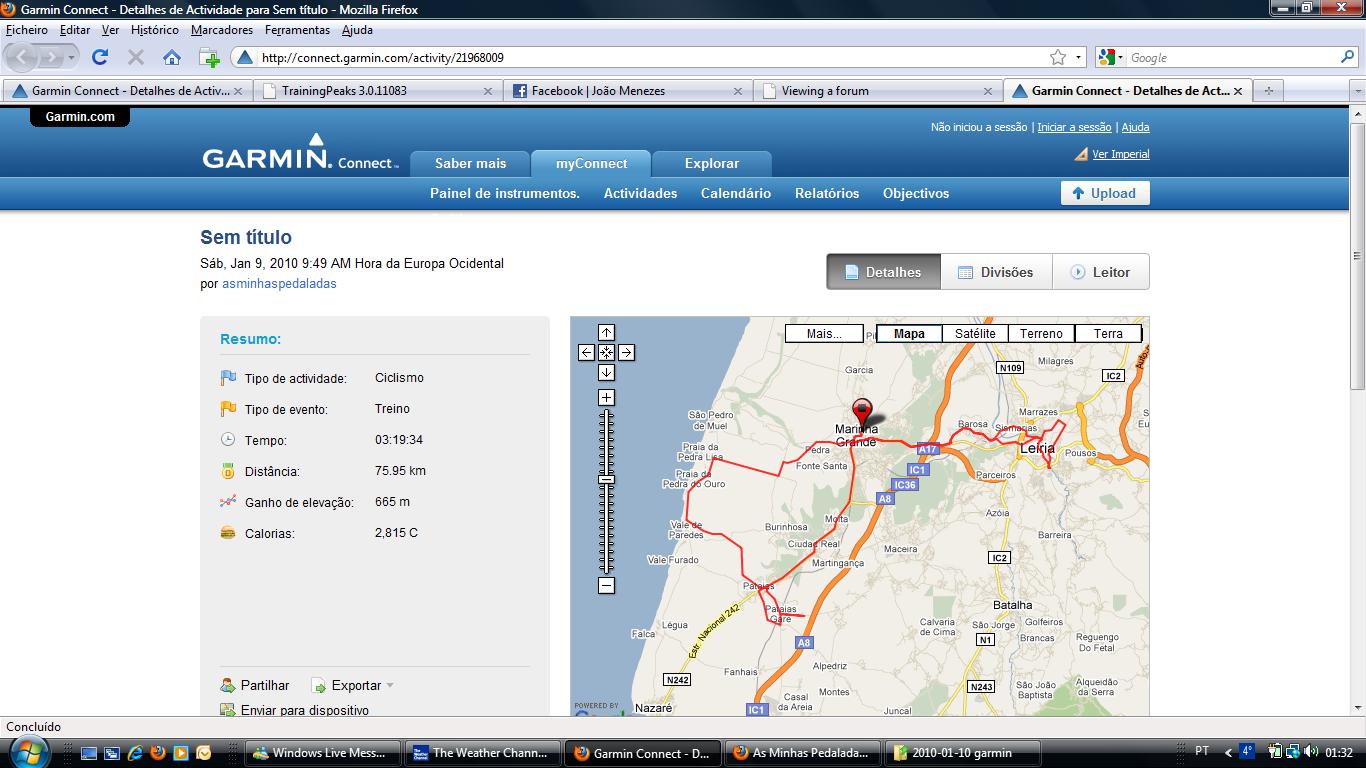The height and width of the screenshot is (768, 1366).
Task: Enable the Terra map view
Action: click(x=1108, y=333)
